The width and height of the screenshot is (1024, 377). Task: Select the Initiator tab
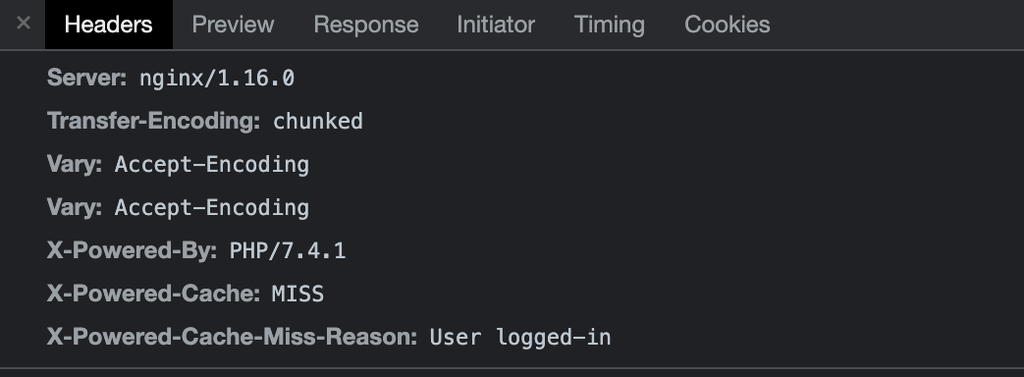(496, 25)
